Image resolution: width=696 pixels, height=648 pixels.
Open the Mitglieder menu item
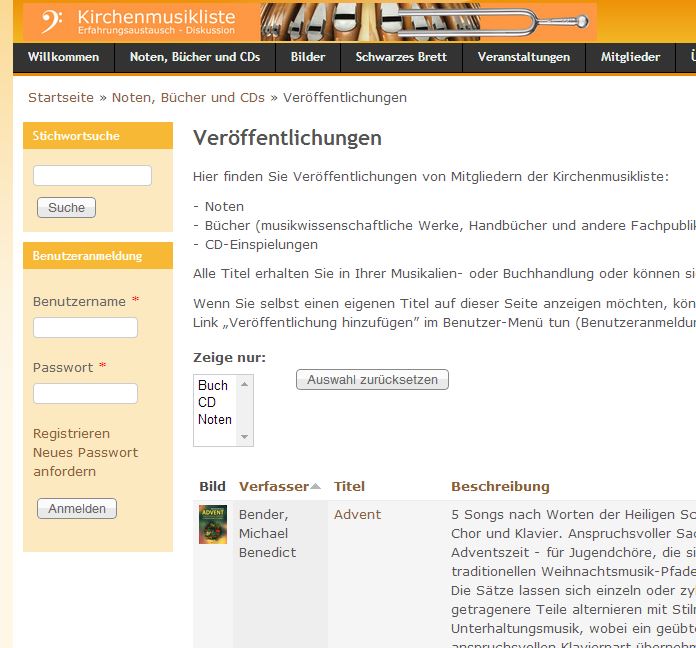[x=630, y=57]
